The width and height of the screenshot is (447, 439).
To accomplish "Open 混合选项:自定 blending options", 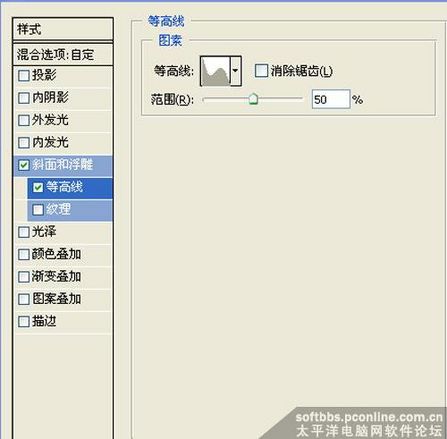I will pyautogui.click(x=63, y=54).
